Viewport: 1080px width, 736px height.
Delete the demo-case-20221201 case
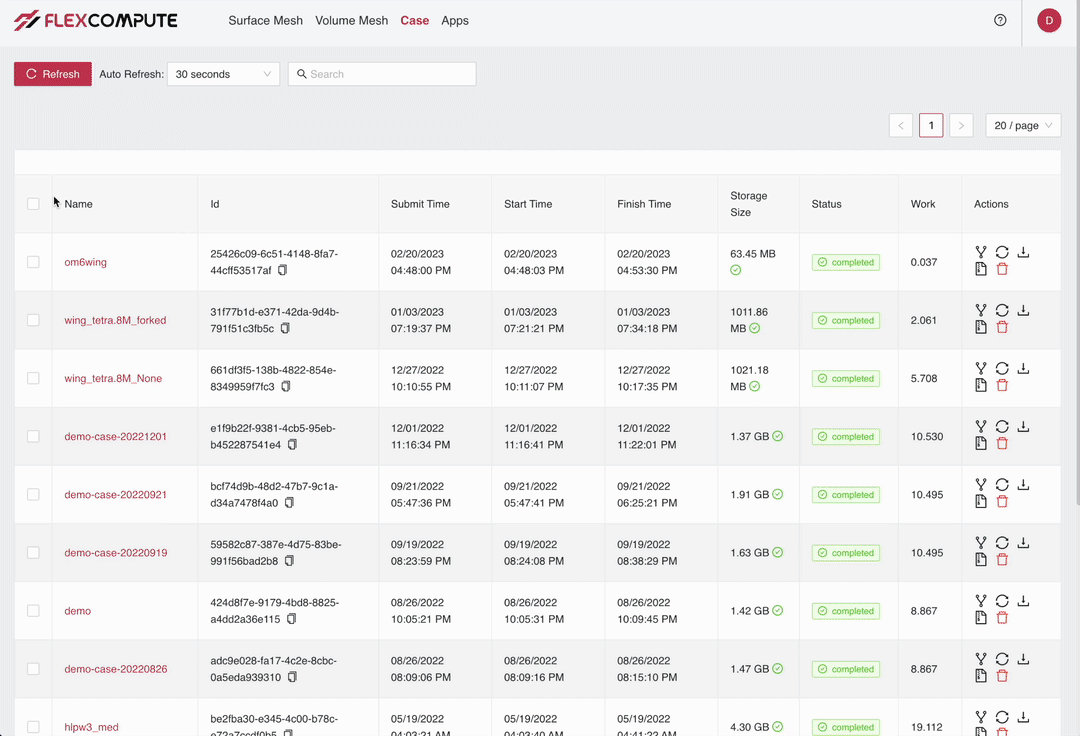(1002, 444)
